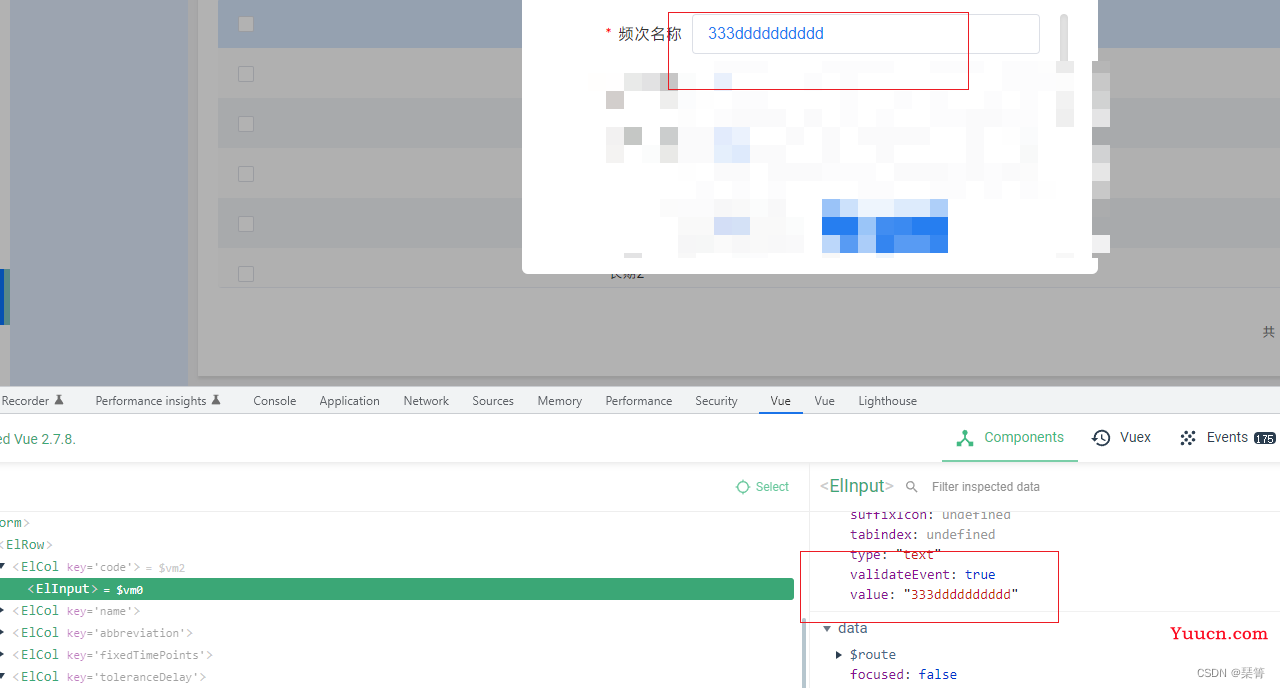Click the <ElInput> heading in the inspector

[x=857, y=486]
